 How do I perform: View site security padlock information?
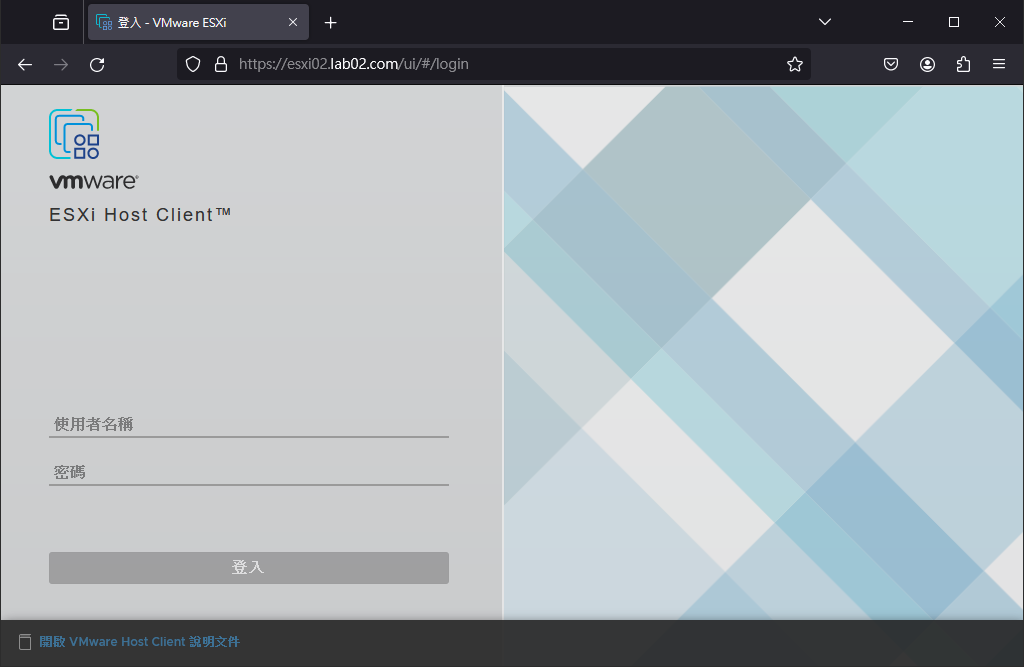[221, 64]
